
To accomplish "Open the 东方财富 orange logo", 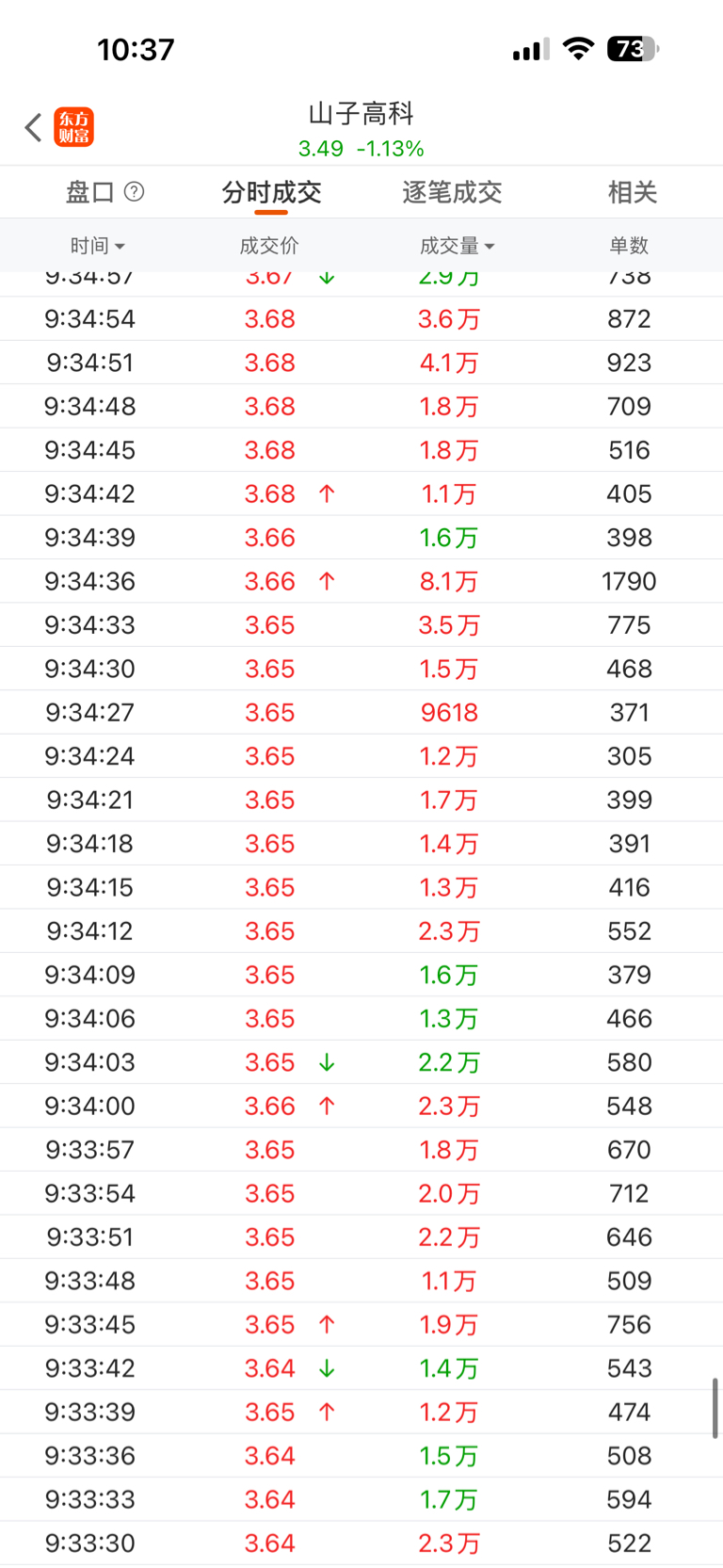I will point(74,127).
